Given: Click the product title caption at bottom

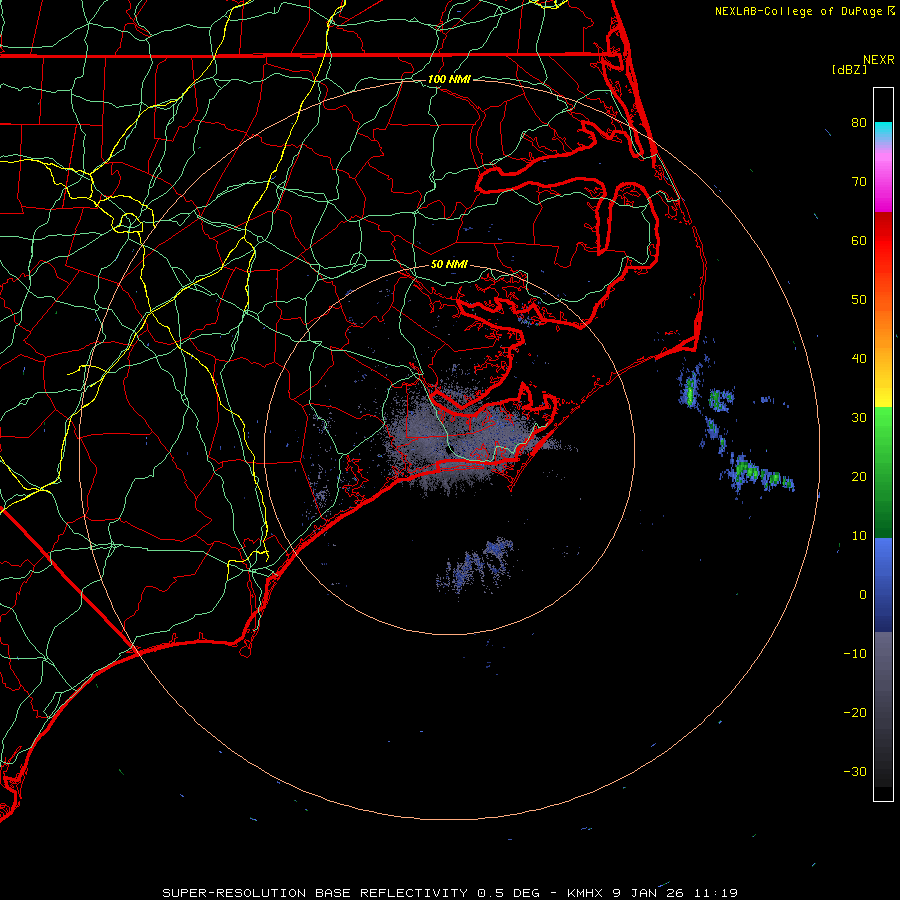Looking at the screenshot, I should tap(450, 893).
